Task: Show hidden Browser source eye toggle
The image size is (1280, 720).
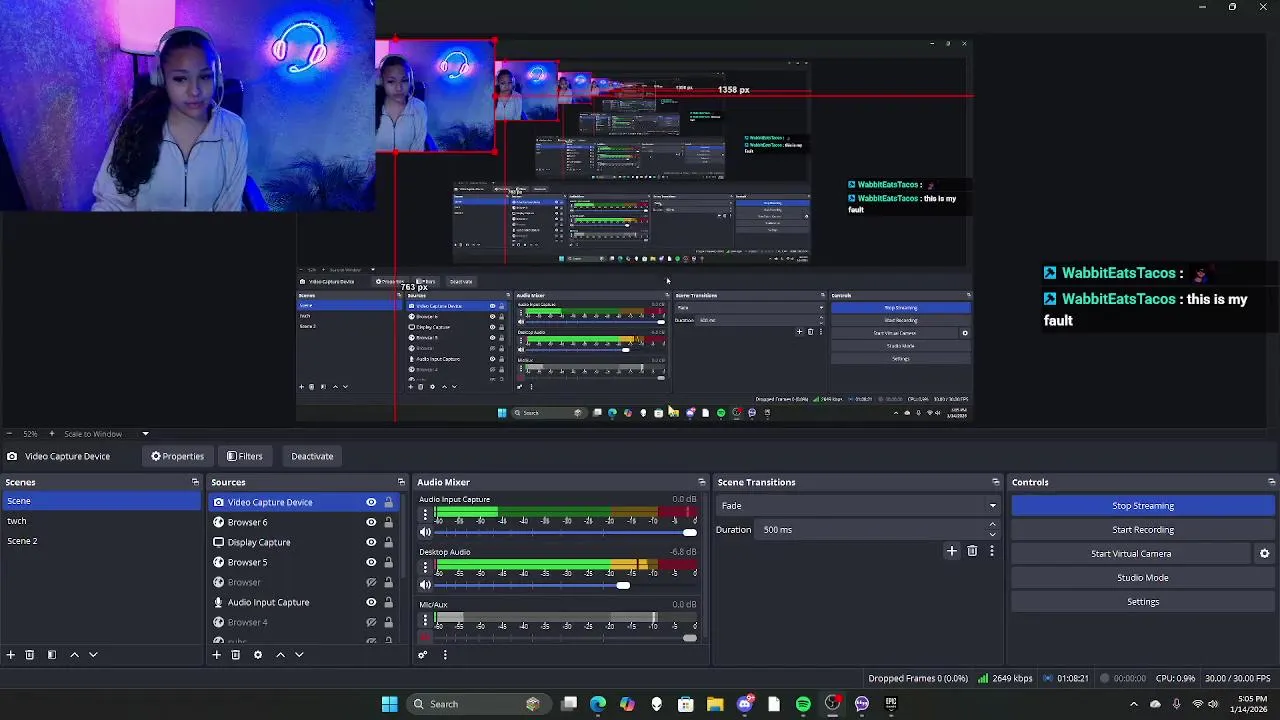Action: [x=371, y=582]
